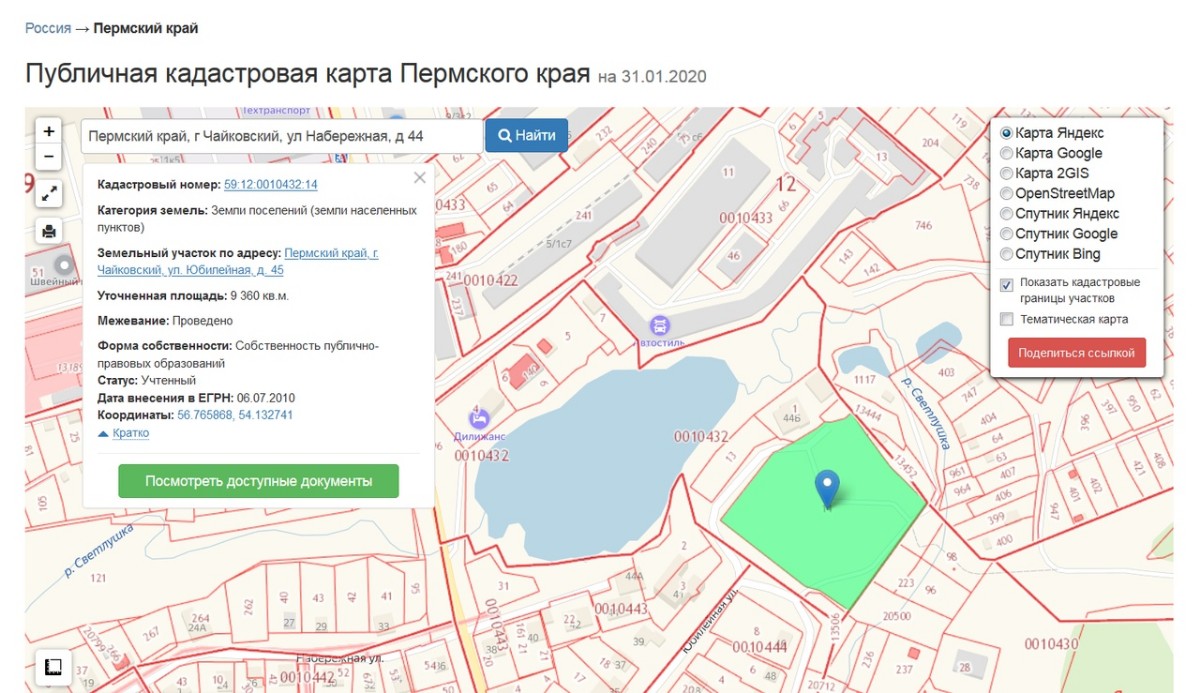Open the bottom-left map legend icon
This screenshot has height=693, width=1200.
click(52, 666)
